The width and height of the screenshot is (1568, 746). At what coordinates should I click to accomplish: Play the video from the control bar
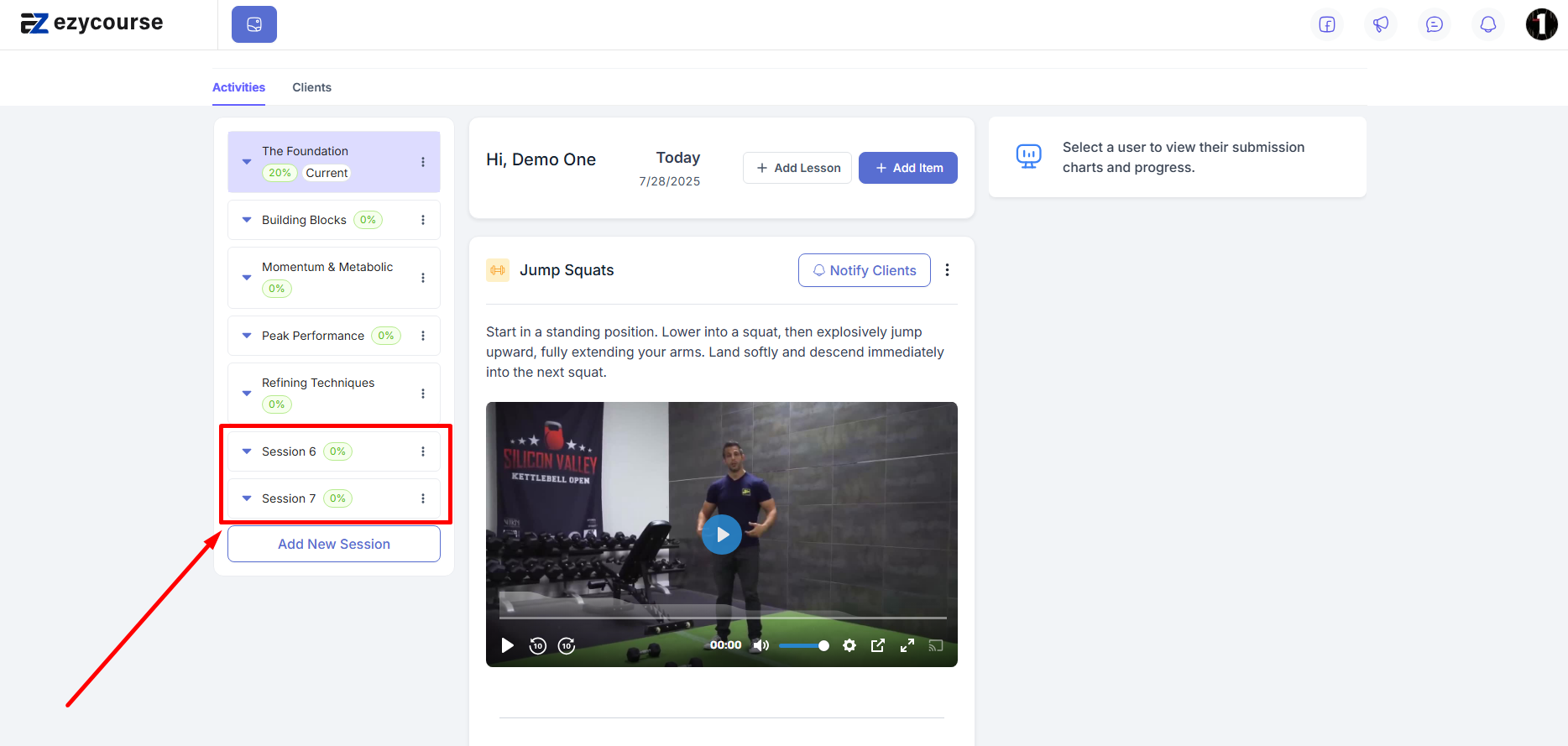(x=507, y=645)
